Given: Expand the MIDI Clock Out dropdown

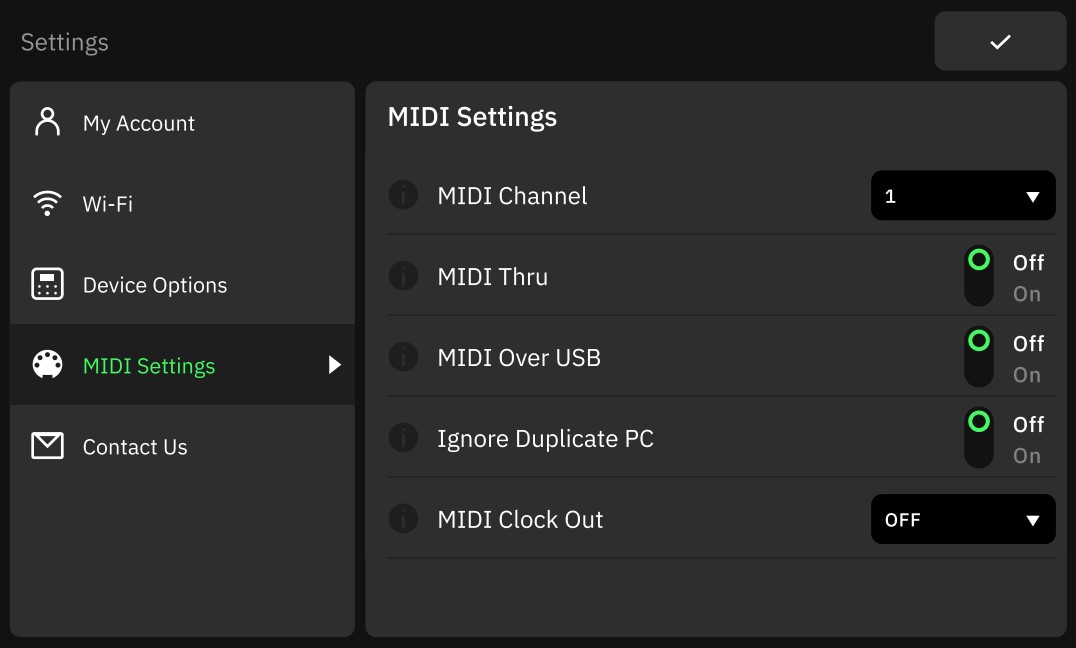Looking at the screenshot, I should coord(963,519).
